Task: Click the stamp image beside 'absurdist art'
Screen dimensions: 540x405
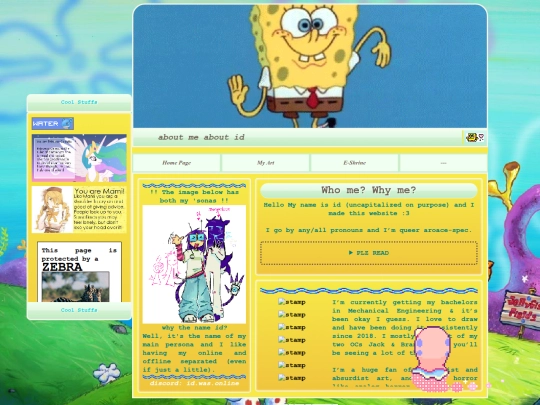Action: pos(292,378)
